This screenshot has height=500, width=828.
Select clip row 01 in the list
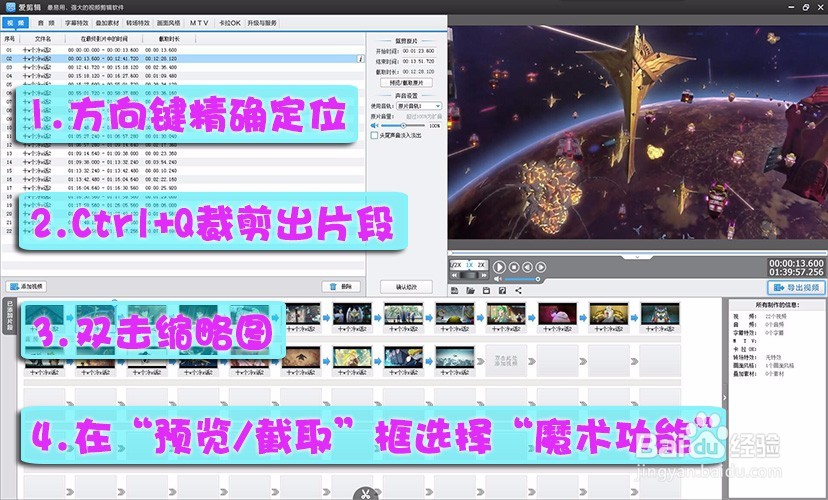[183, 50]
